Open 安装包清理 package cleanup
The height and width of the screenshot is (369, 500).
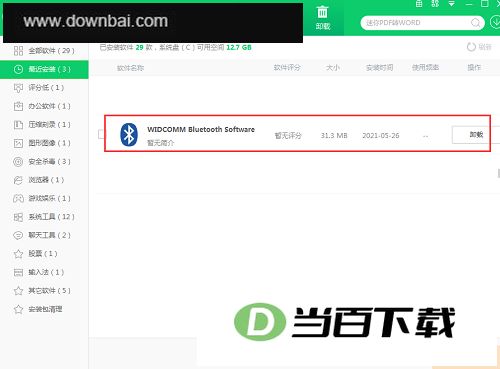point(44,309)
